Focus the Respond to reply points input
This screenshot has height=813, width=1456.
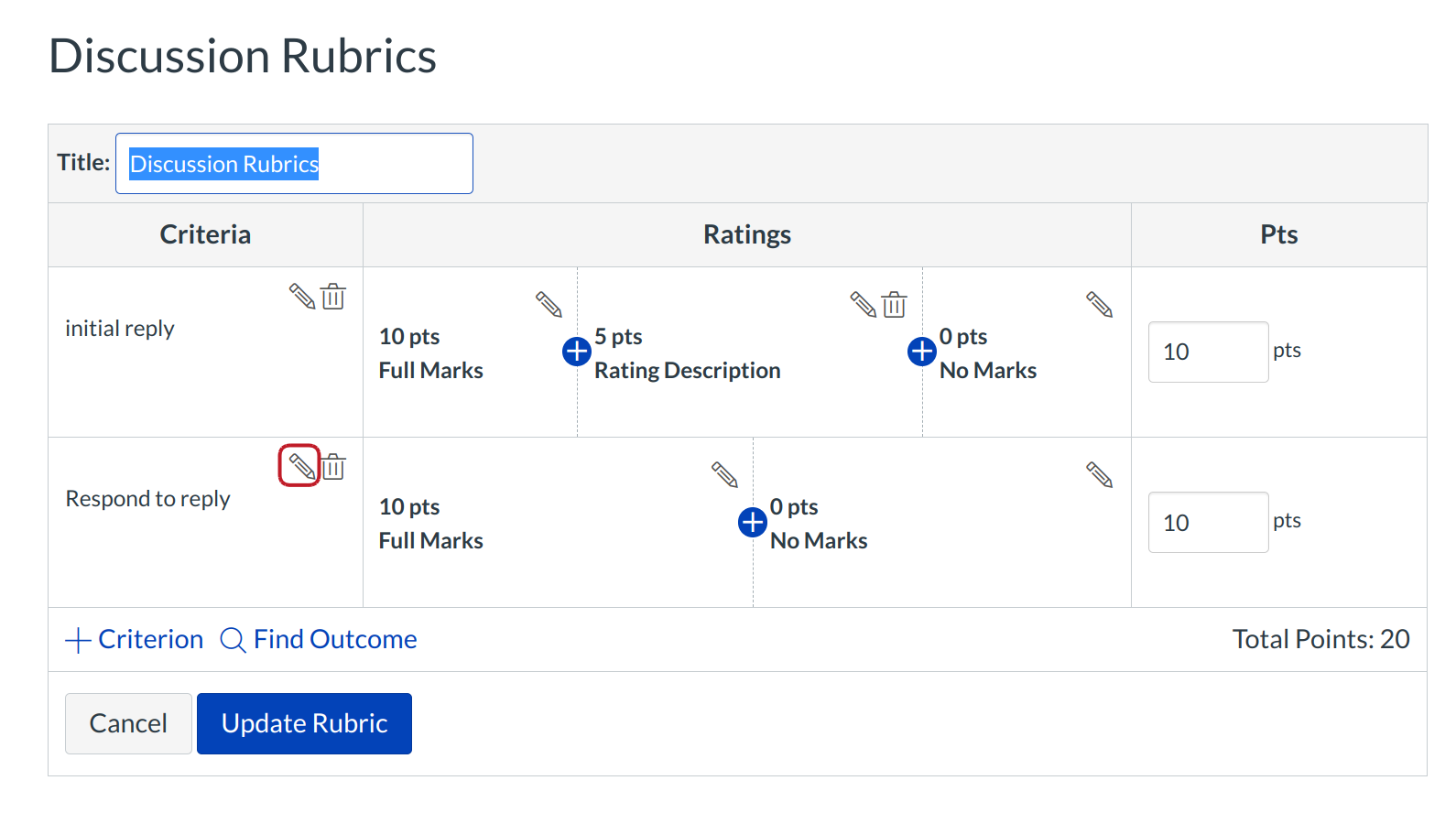pyautogui.click(x=1208, y=522)
